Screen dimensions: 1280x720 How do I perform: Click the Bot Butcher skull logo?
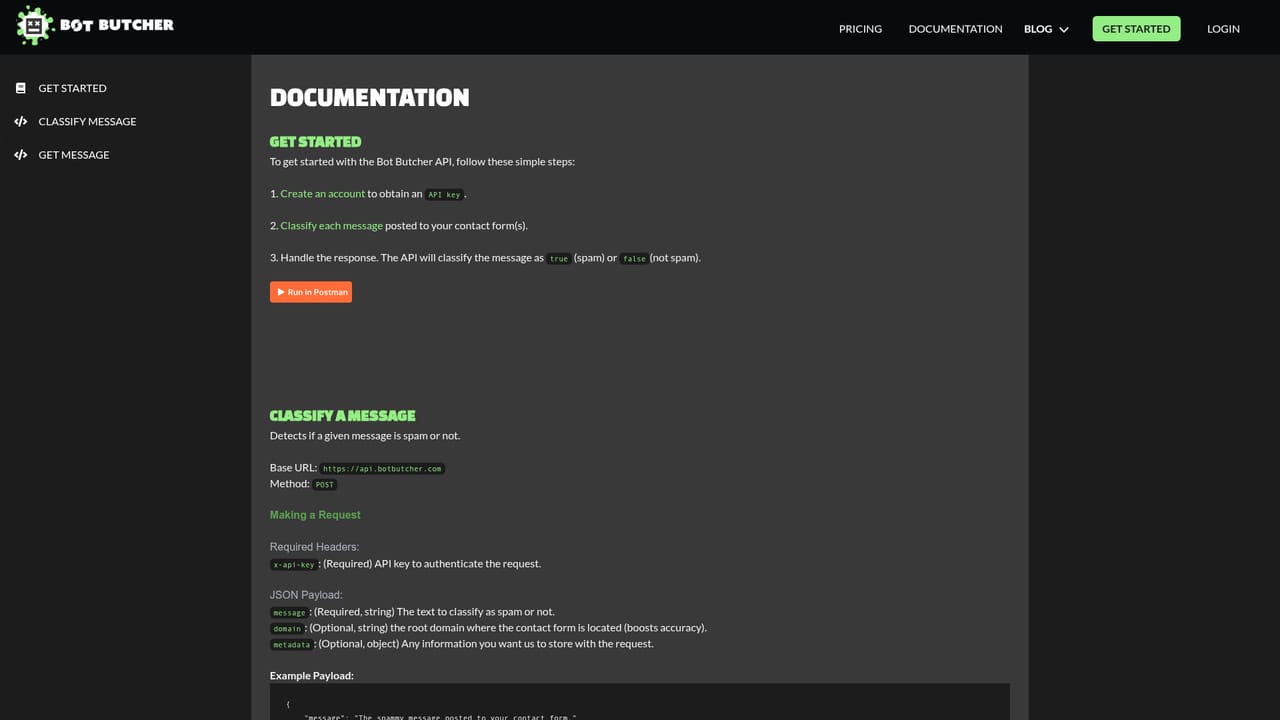click(x=34, y=27)
